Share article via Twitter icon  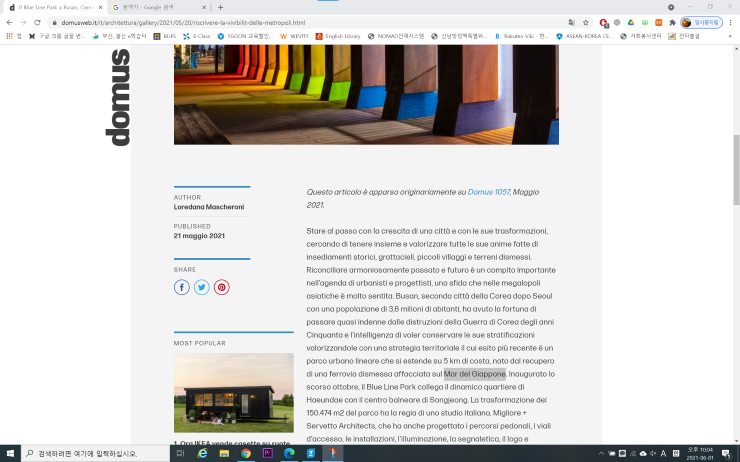click(202, 287)
